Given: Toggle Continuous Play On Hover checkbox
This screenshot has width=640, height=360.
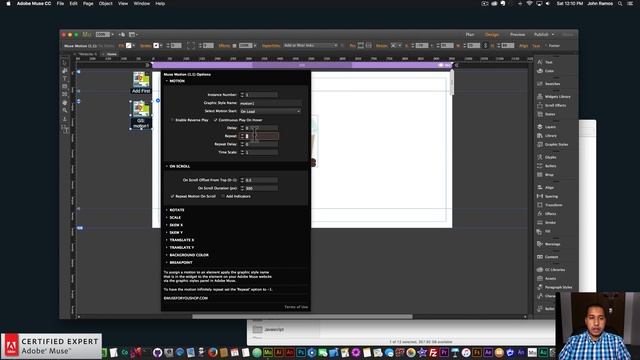Looking at the screenshot, I should 216,120.
